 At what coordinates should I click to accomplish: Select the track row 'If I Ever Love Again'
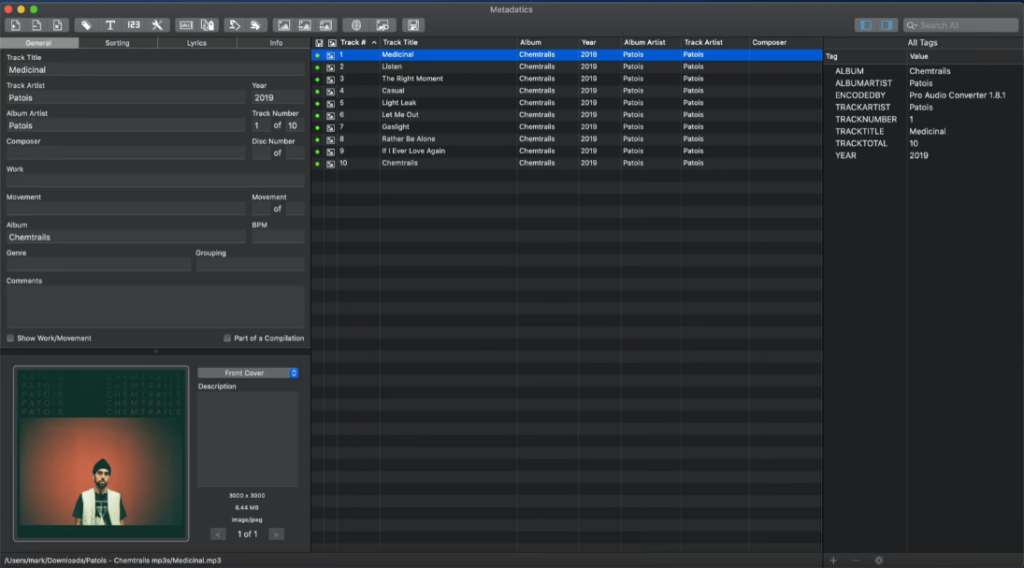(x=567, y=151)
